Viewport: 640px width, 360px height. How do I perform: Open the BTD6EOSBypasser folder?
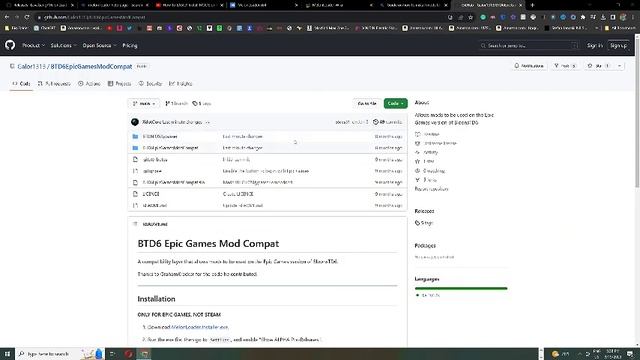point(160,136)
